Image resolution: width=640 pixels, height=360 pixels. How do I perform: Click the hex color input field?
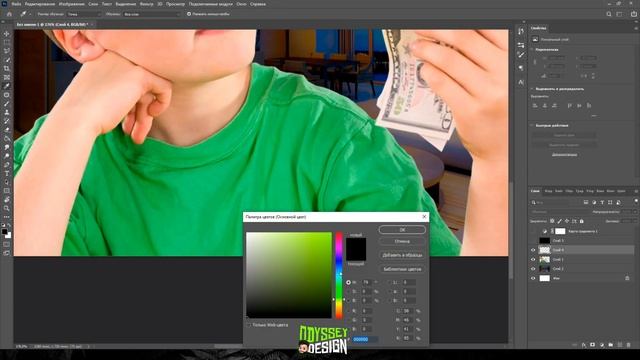tap(365, 339)
